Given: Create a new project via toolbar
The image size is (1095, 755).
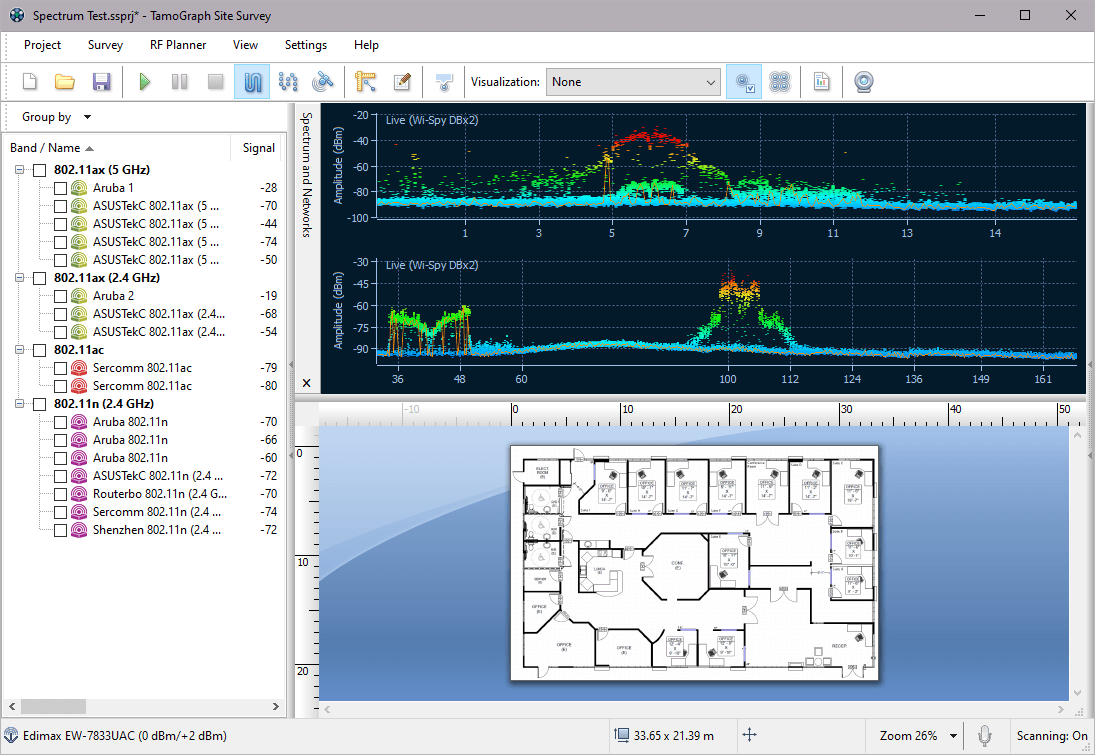Looking at the screenshot, I should [29, 82].
